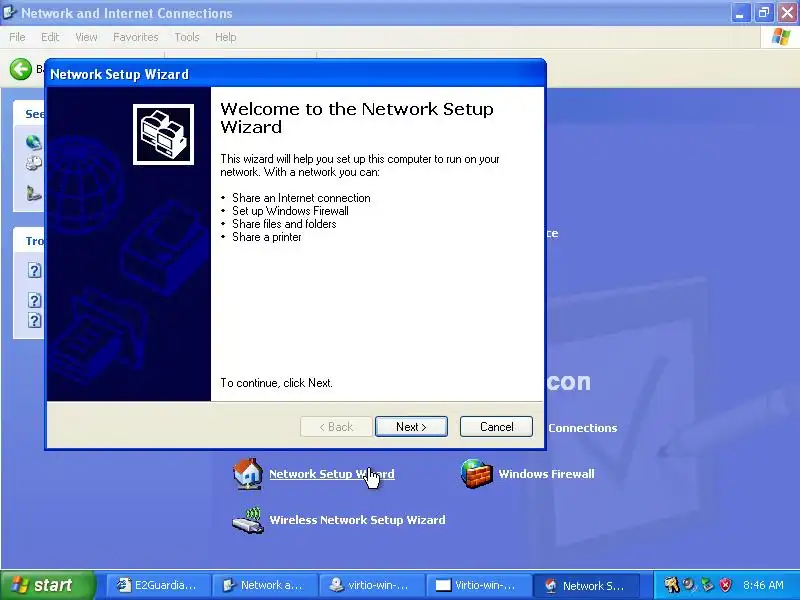Open the Wireless Network Setup Wizard link
Screen dimensions: 800x600
pos(357,520)
